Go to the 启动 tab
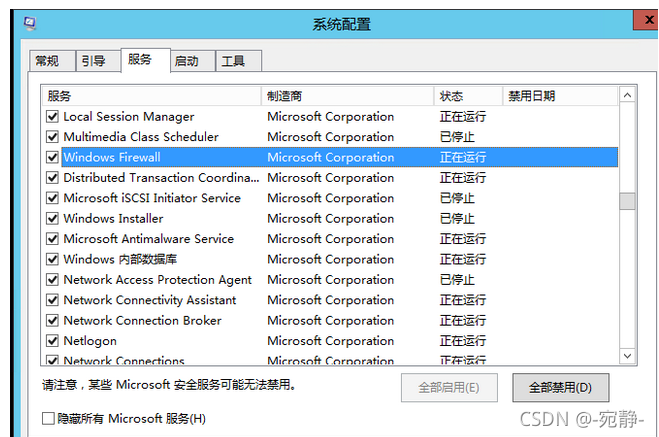Screen dimensions: 659x437 [192, 61]
